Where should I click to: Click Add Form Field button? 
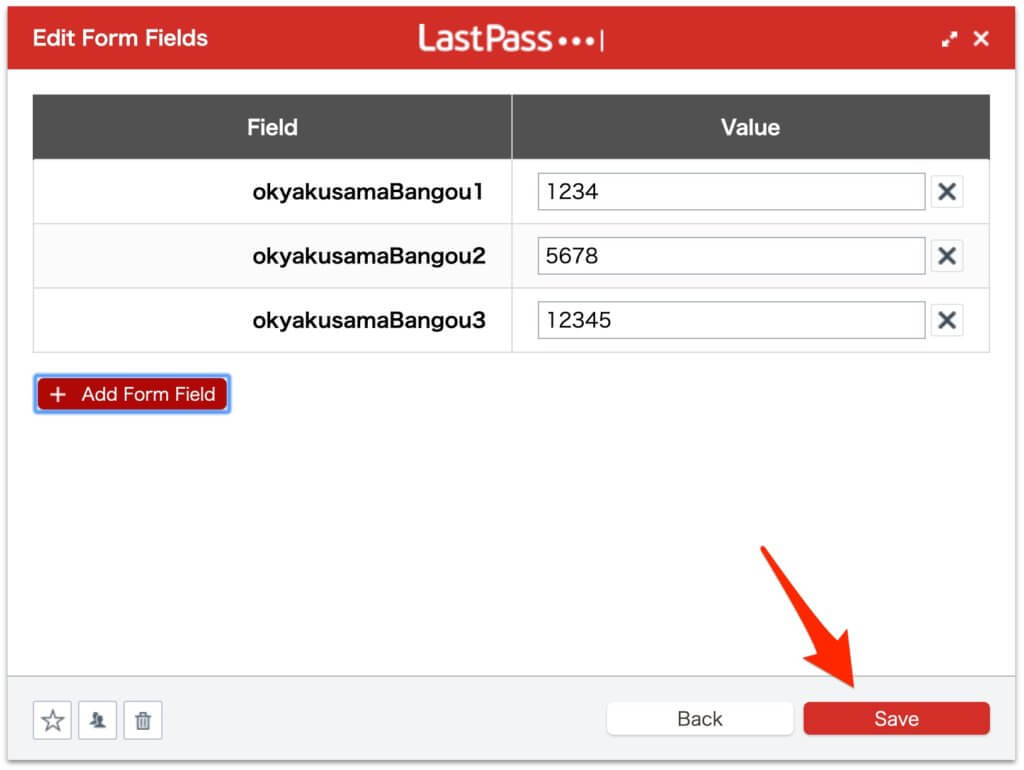coord(132,394)
